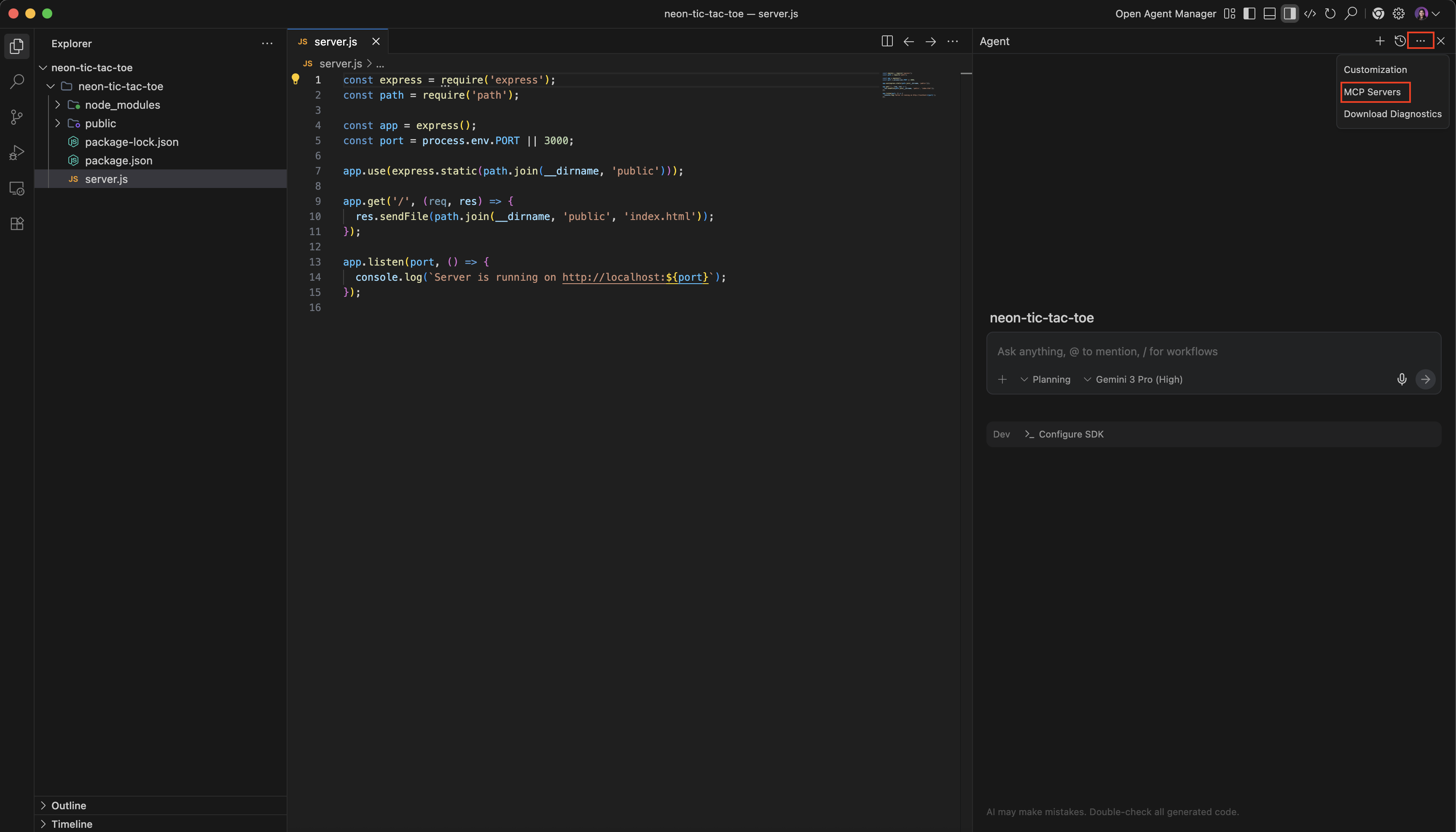
Task: Select the Run and Debug icon
Action: [x=16, y=152]
